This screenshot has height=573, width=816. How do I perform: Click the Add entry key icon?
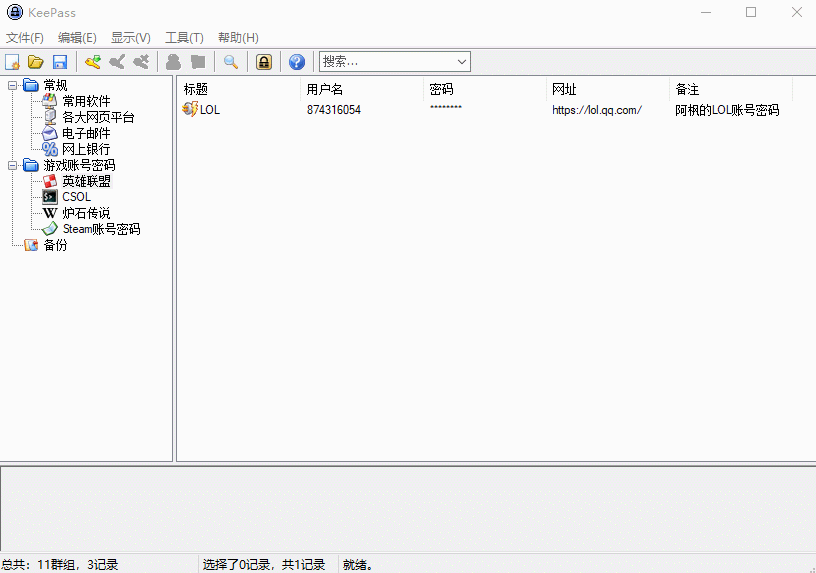(x=93, y=62)
